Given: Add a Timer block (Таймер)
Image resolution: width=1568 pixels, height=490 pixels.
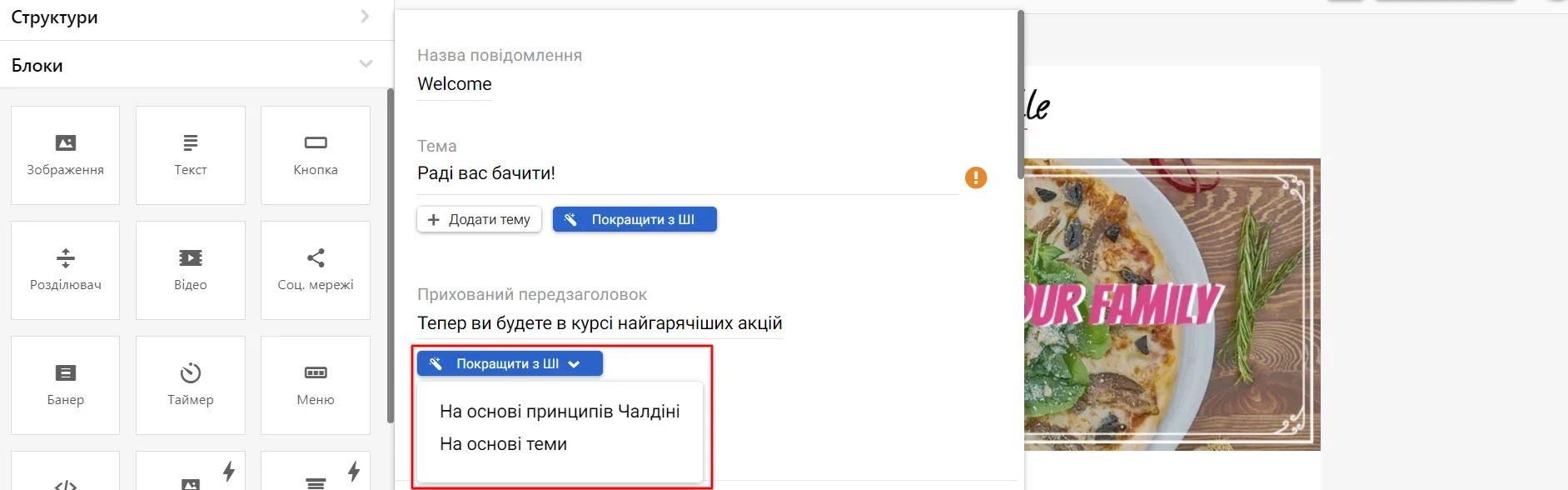Looking at the screenshot, I should (x=191, y=385).
